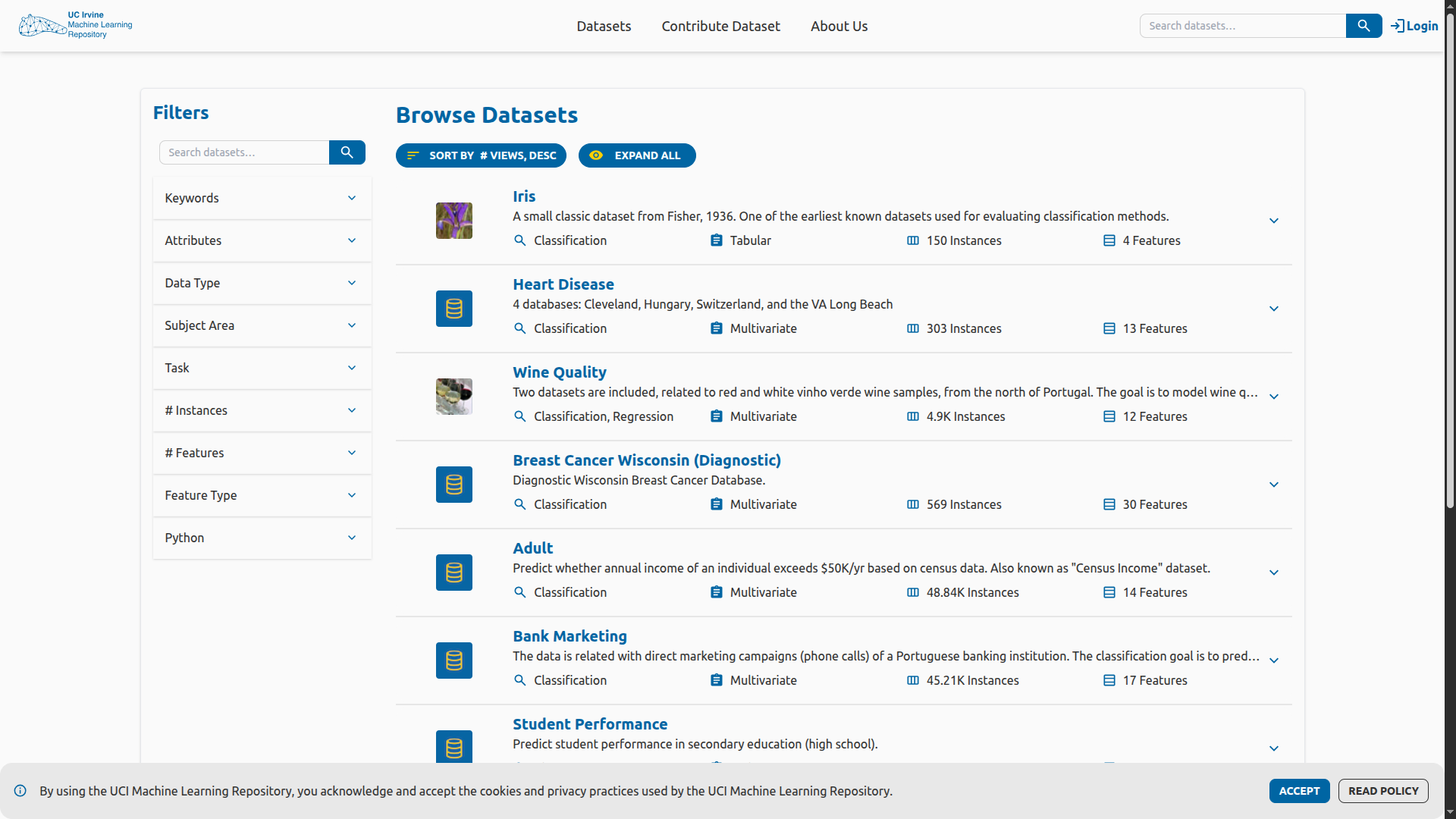This screenshot has height=819, width=1456.
Task: Click the Filters search datasets field
Action: click(x=244, y=152)
